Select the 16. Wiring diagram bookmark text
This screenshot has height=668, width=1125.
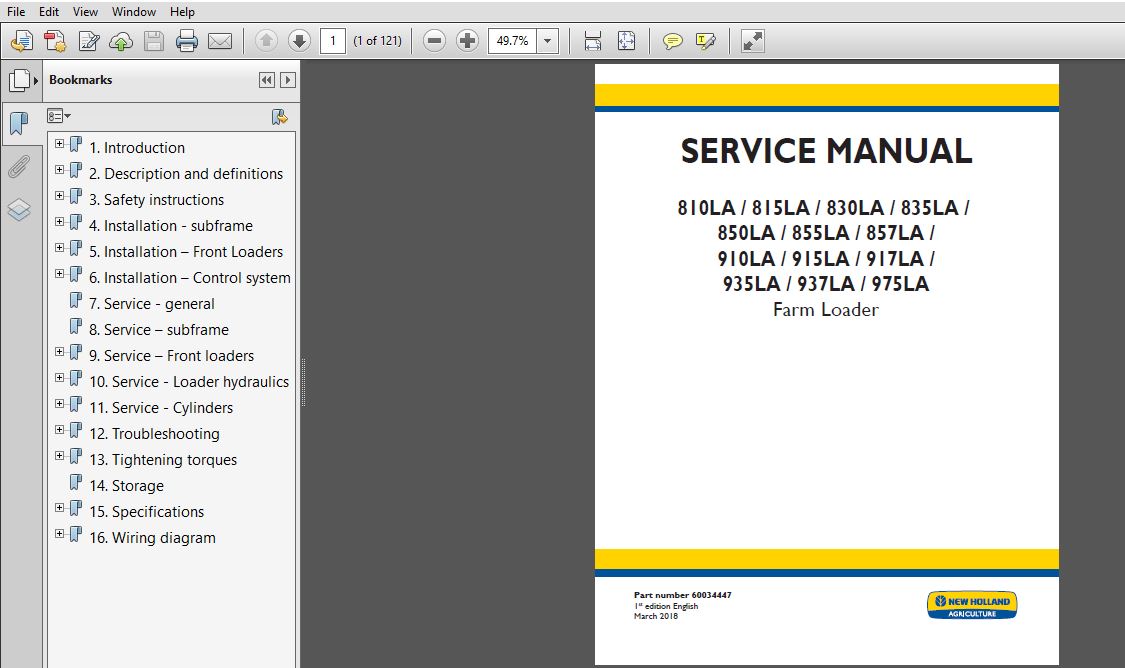tap(152, 538)
